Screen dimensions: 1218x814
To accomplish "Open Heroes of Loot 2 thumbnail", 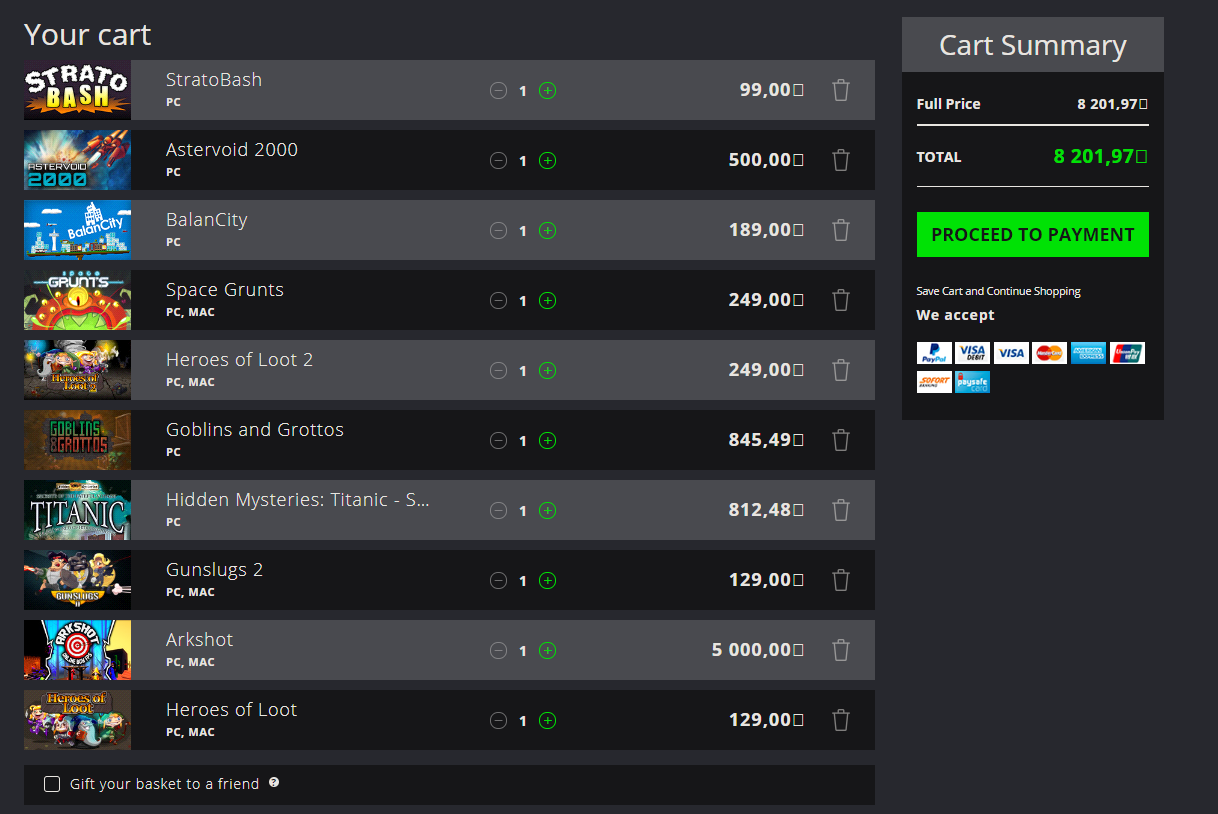I will 77,370.
